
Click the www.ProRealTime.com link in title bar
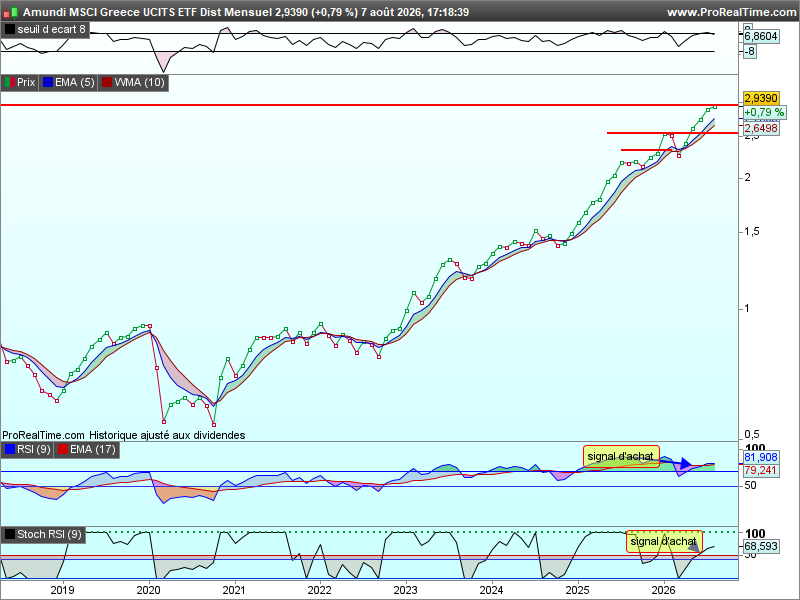click(x=732, y=12)
